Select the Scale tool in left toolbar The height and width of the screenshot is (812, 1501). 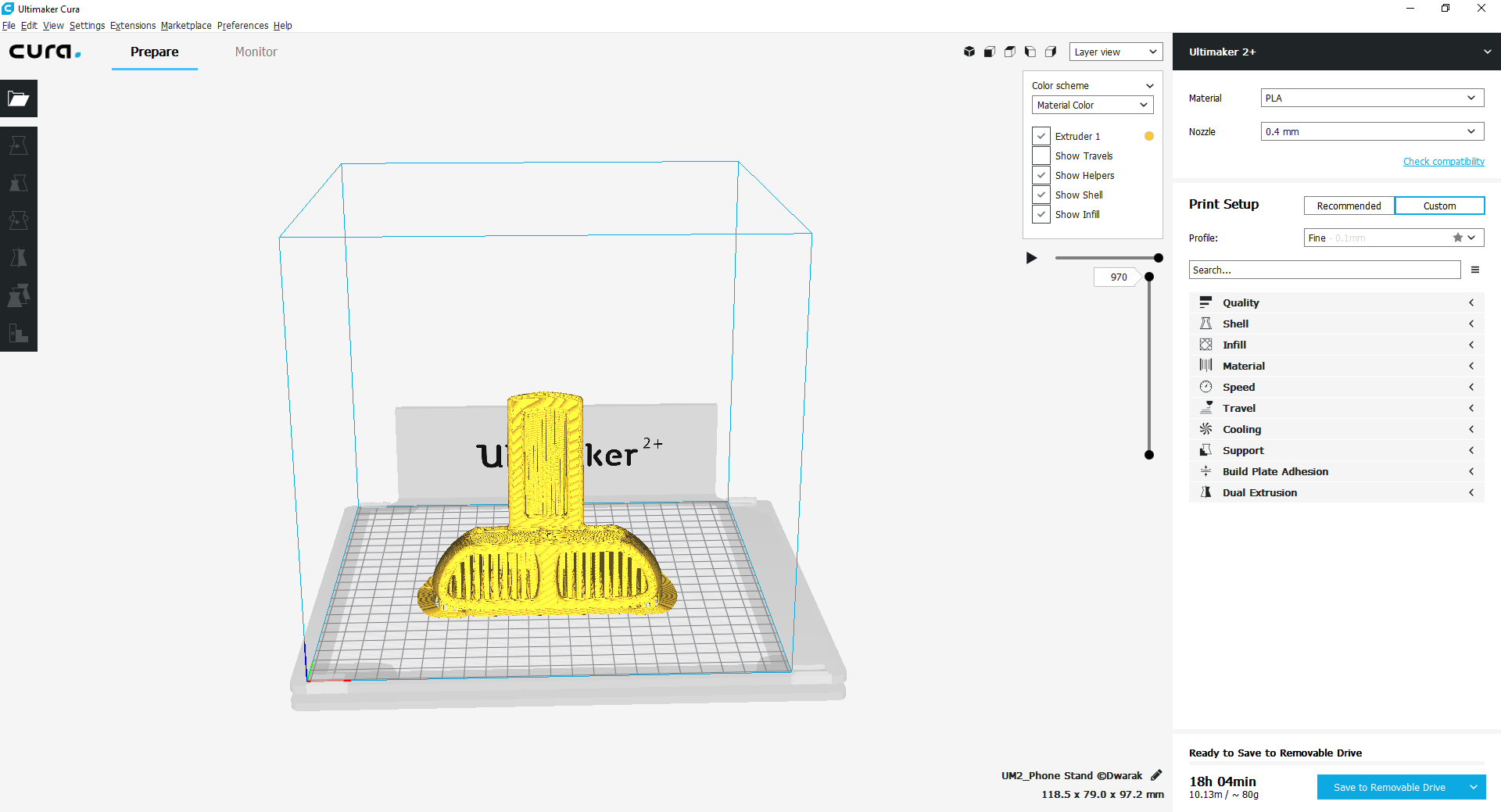click(19, 183)
